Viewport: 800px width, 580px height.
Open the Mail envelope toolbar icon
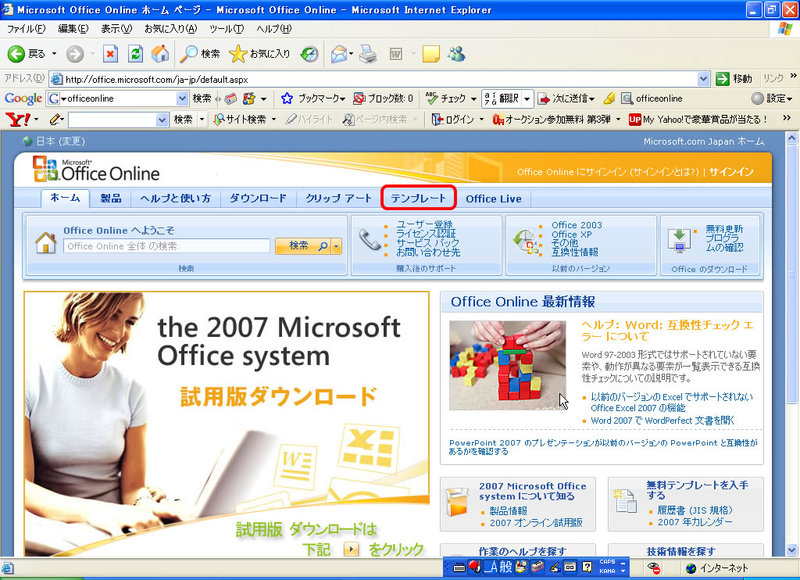[339, 54]
